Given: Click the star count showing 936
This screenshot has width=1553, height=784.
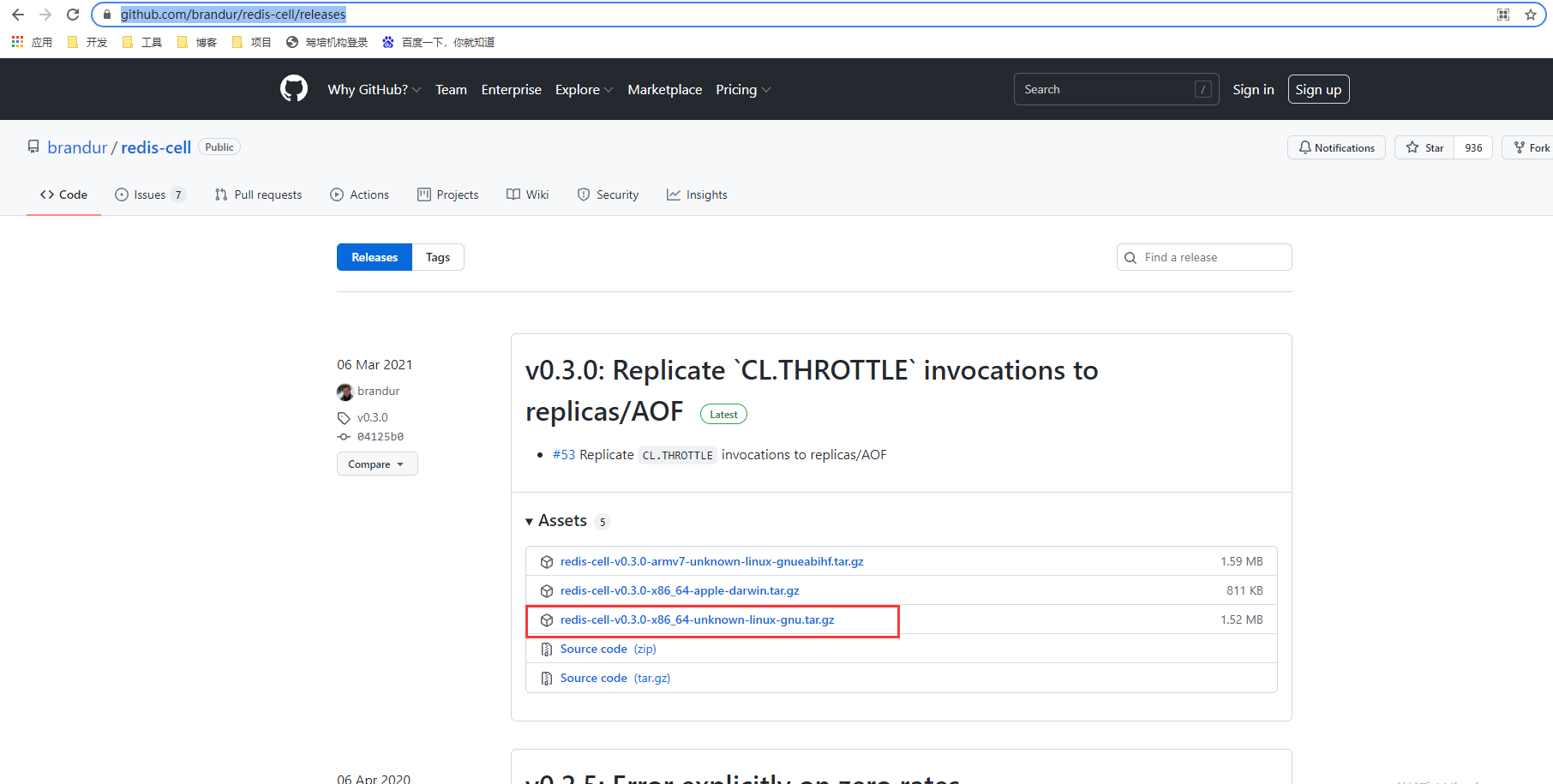Looking at the screenshot, I should (x=1473, y=147).
